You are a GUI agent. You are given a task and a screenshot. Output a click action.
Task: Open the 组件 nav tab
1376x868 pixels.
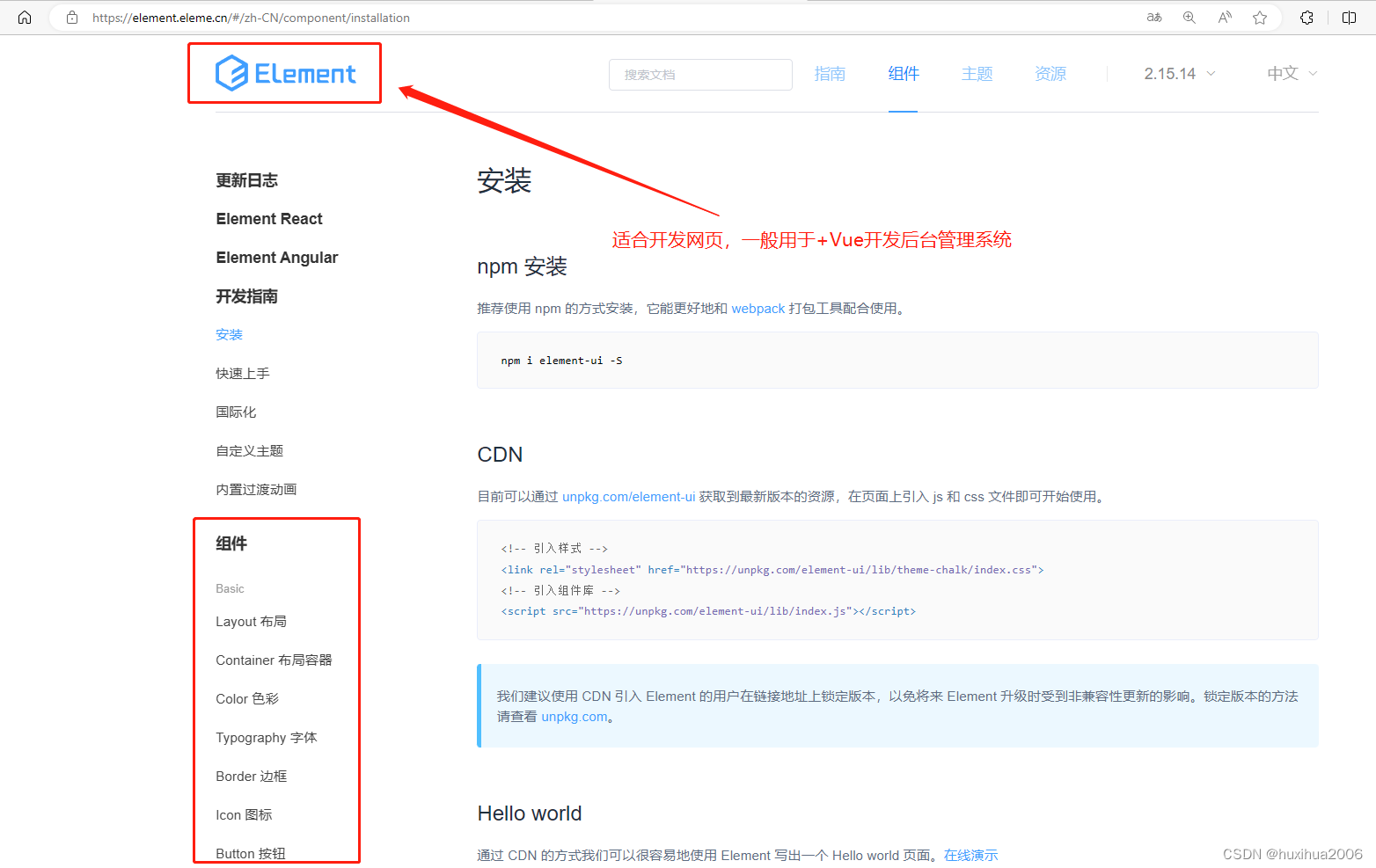[x=904, y=74]
